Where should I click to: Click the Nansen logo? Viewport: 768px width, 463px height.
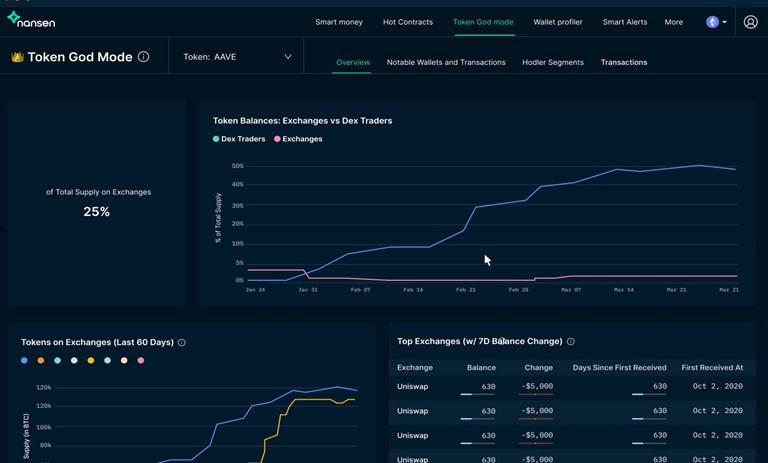click(31, 20)
